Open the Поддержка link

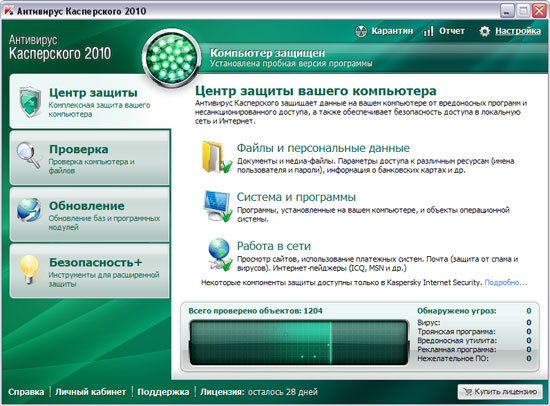[x=163, y=392]
